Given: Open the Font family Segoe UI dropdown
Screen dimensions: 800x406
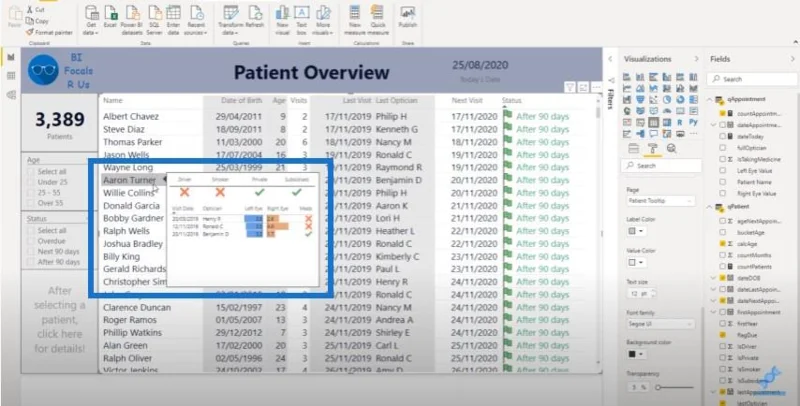Looking at the screenshot, I should pyautogui.click(x=661, y=324).
